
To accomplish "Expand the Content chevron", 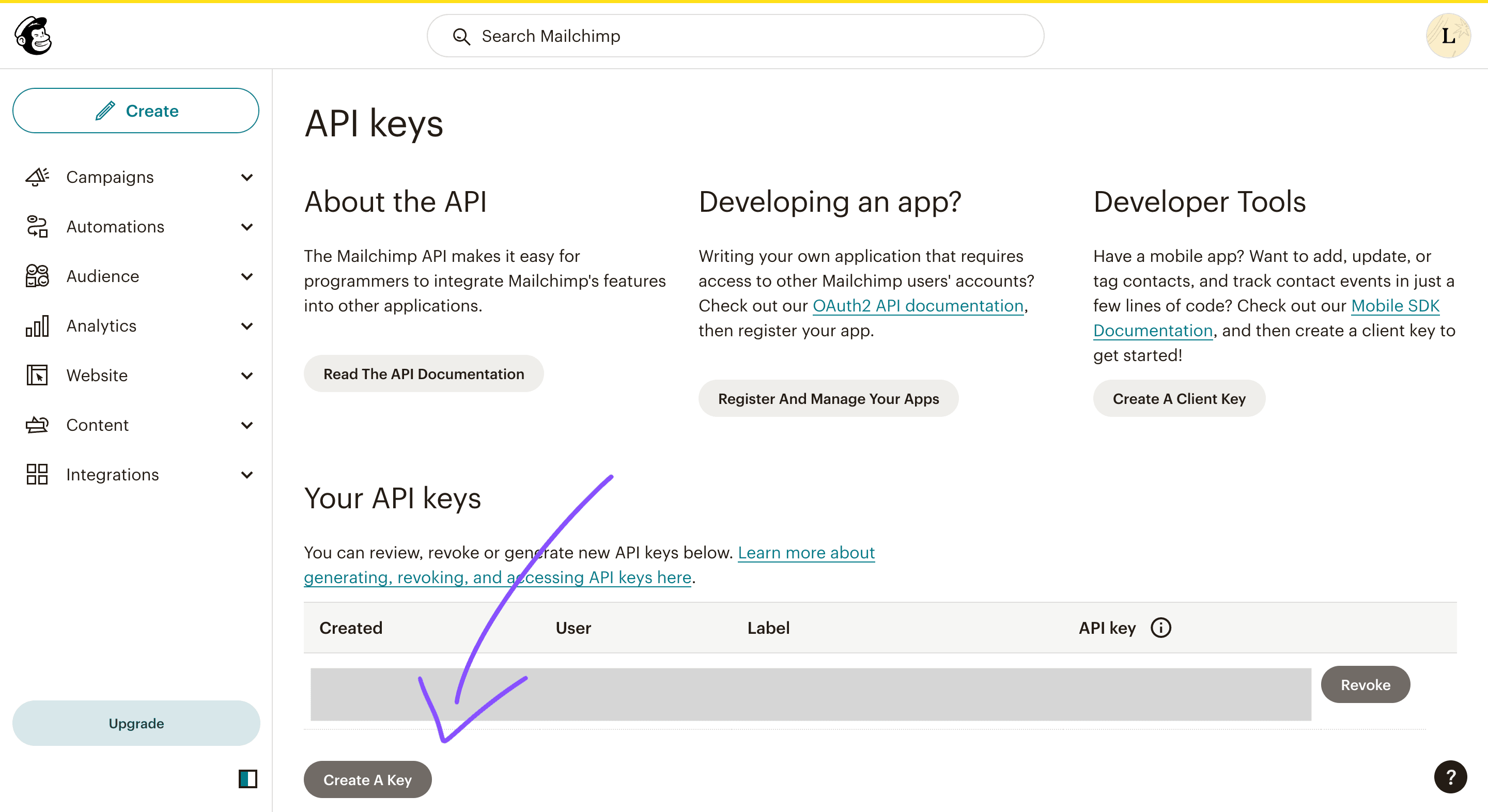I will click(247, 426).
